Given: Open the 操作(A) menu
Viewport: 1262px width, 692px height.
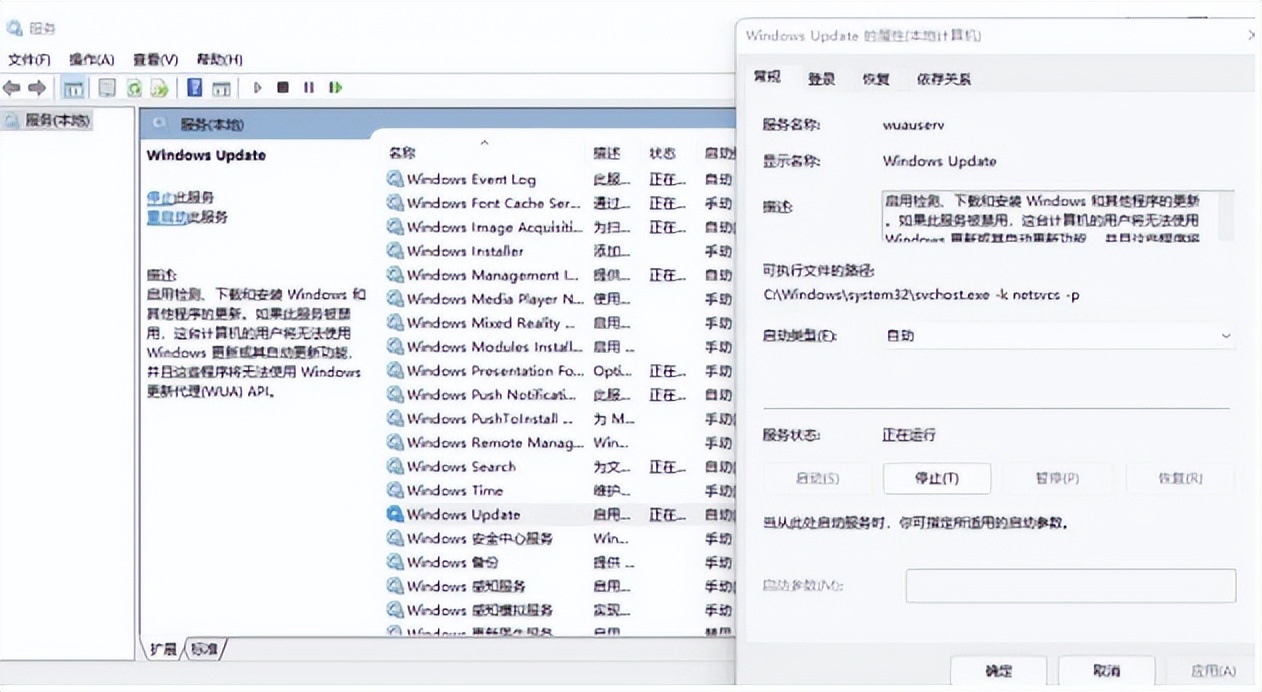Looking at the screenshot, I should (92, 60).
